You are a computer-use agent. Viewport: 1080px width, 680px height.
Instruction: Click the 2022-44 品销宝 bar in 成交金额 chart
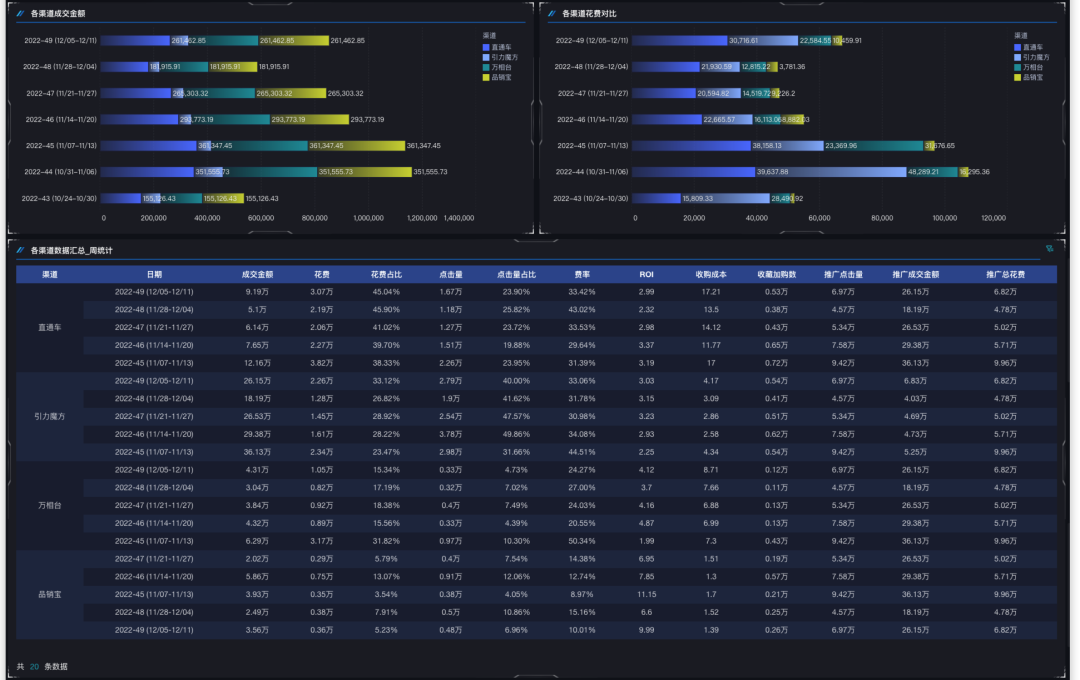pos(364,172)
